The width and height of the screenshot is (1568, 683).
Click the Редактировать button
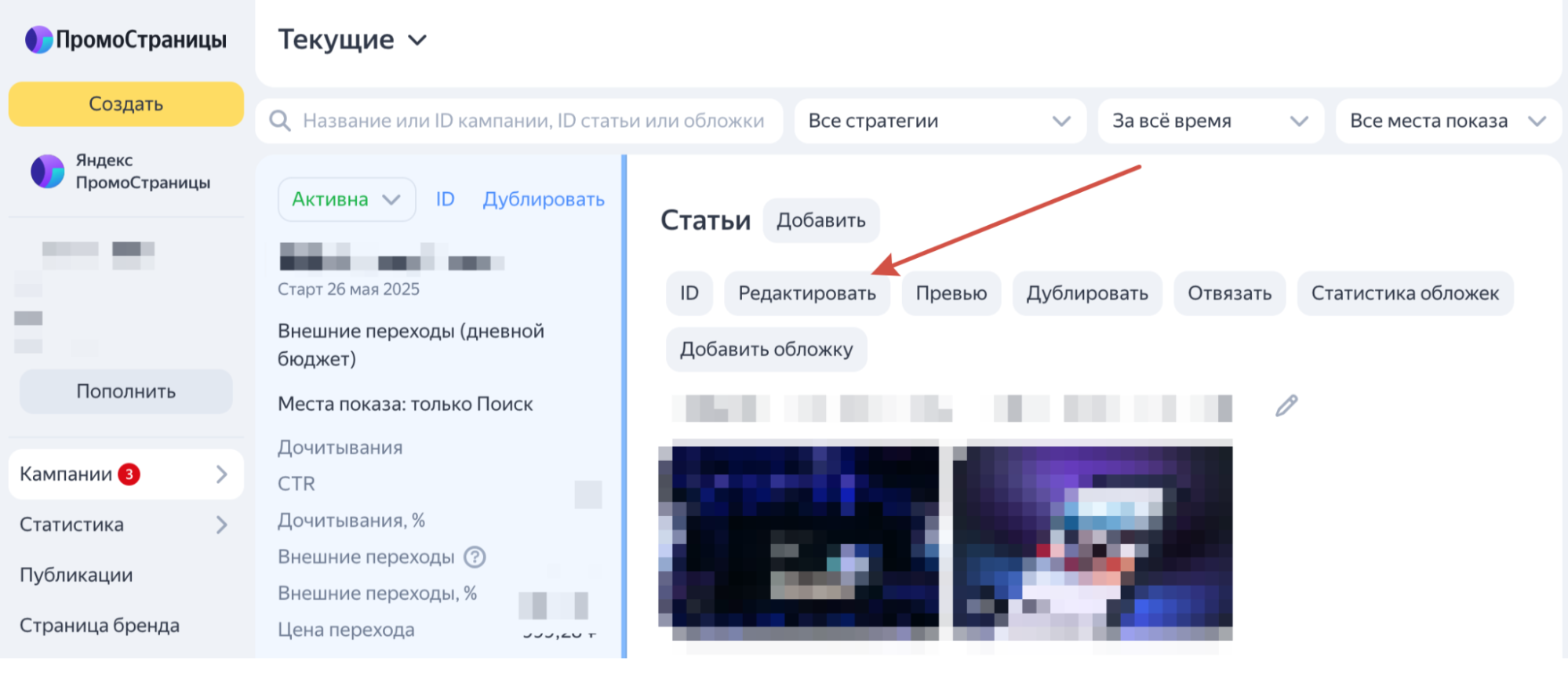pyautogui.click(x=807, y=293)
